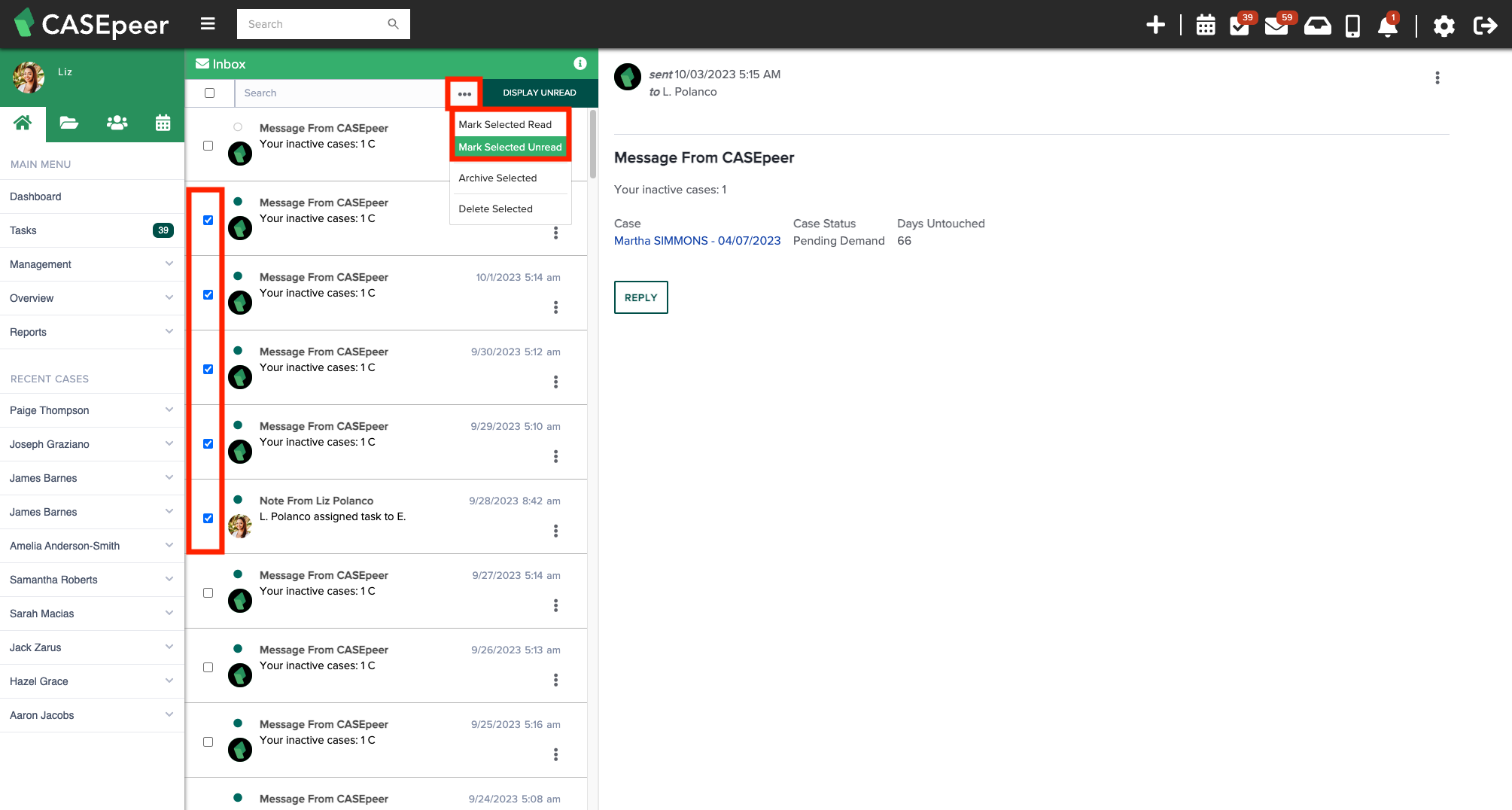Uncheck the 10/1/2023 message checkbox

pos(208,295)
